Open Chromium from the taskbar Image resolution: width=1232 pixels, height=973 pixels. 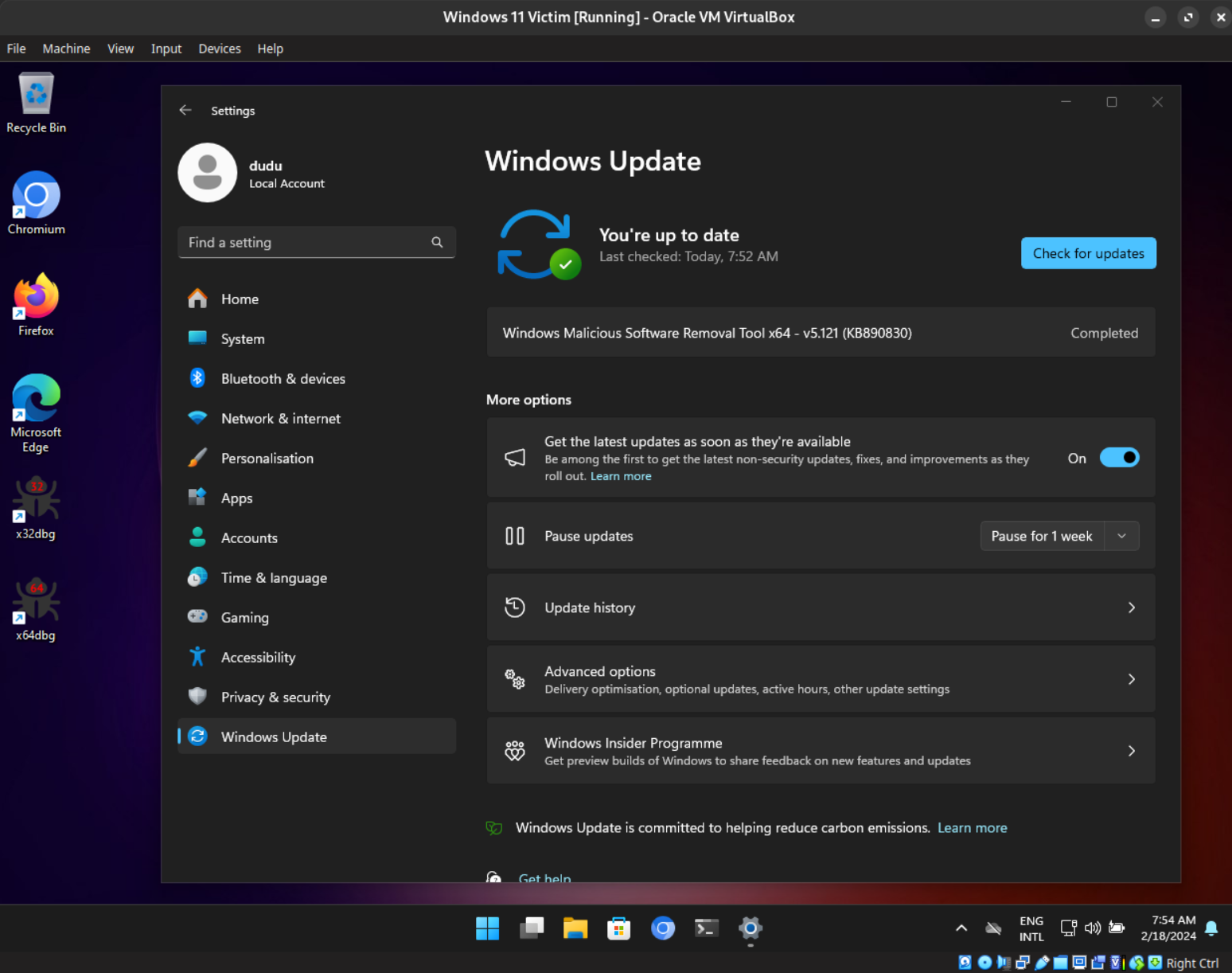(662, 928)
